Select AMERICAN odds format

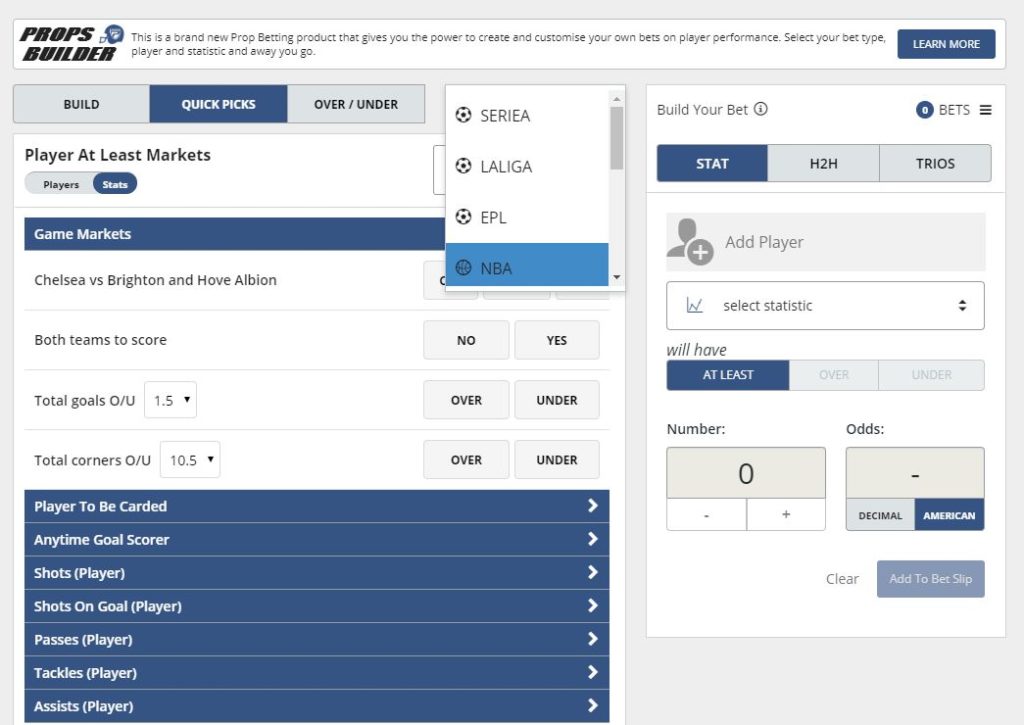(949, 515)
